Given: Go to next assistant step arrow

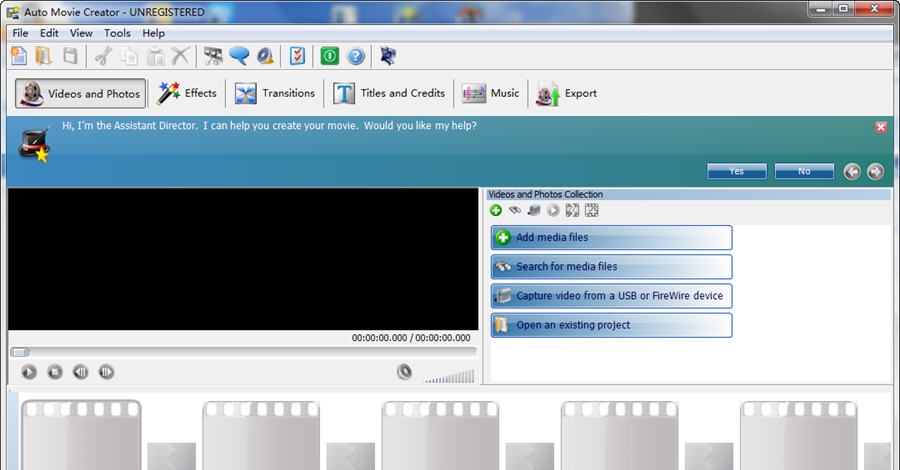Looking at the screenshot, I should point(875,171).
